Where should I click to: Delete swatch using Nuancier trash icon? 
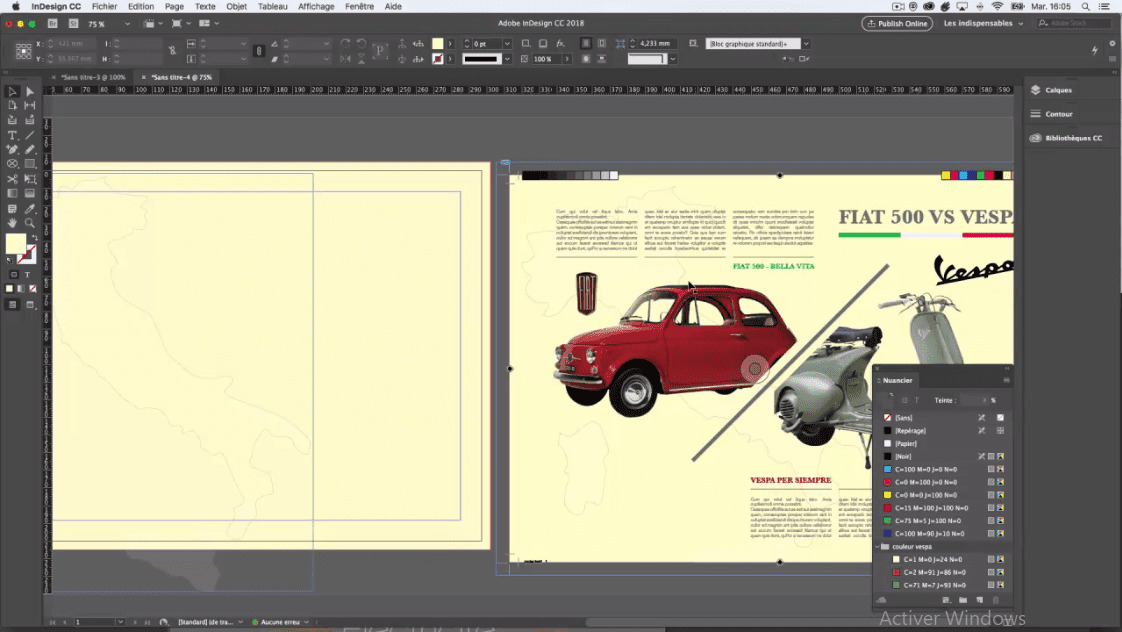pyautogui.click(x=995, y=600)
